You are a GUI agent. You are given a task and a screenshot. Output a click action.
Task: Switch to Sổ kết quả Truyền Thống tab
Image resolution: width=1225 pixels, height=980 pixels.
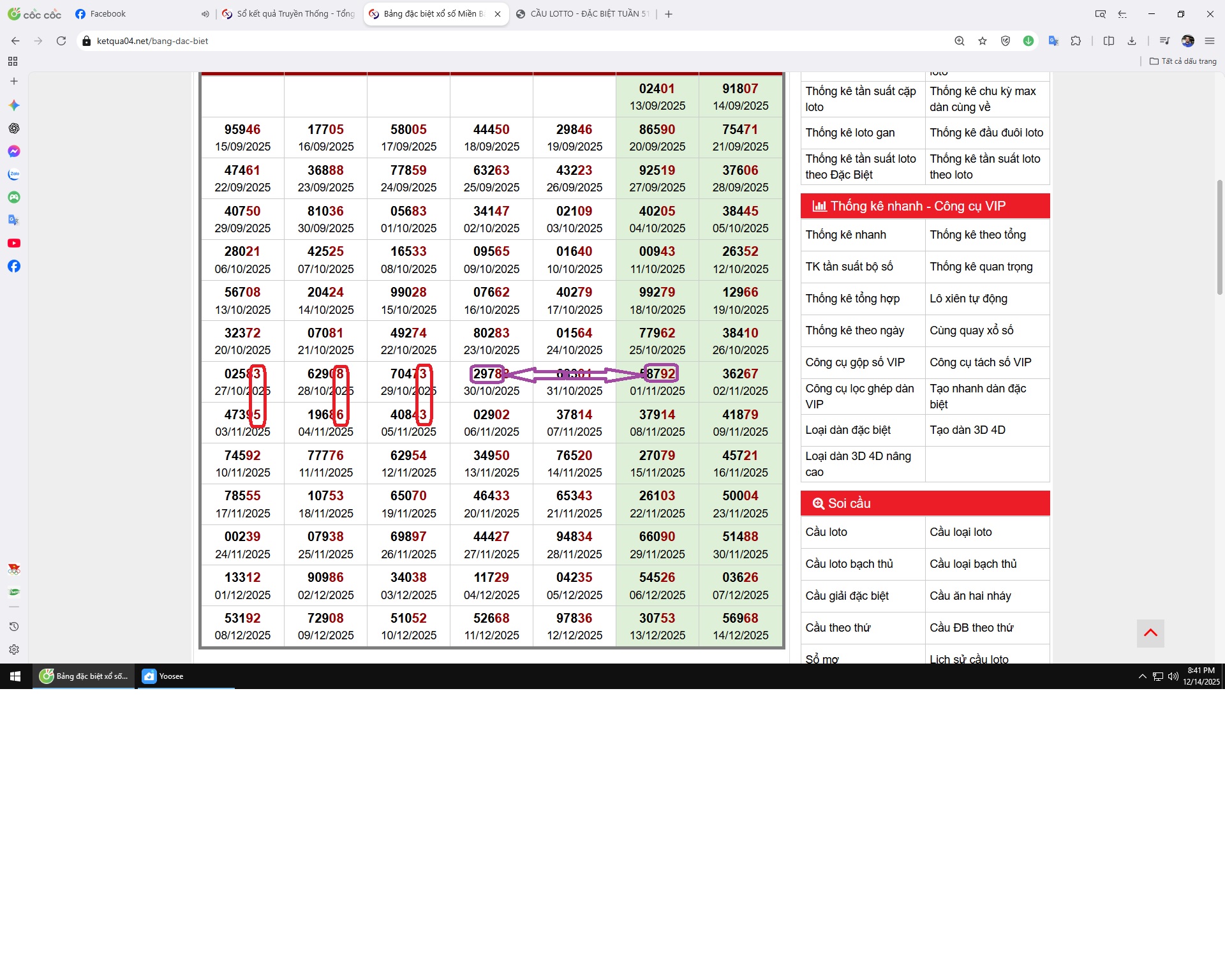click(295, 14)
